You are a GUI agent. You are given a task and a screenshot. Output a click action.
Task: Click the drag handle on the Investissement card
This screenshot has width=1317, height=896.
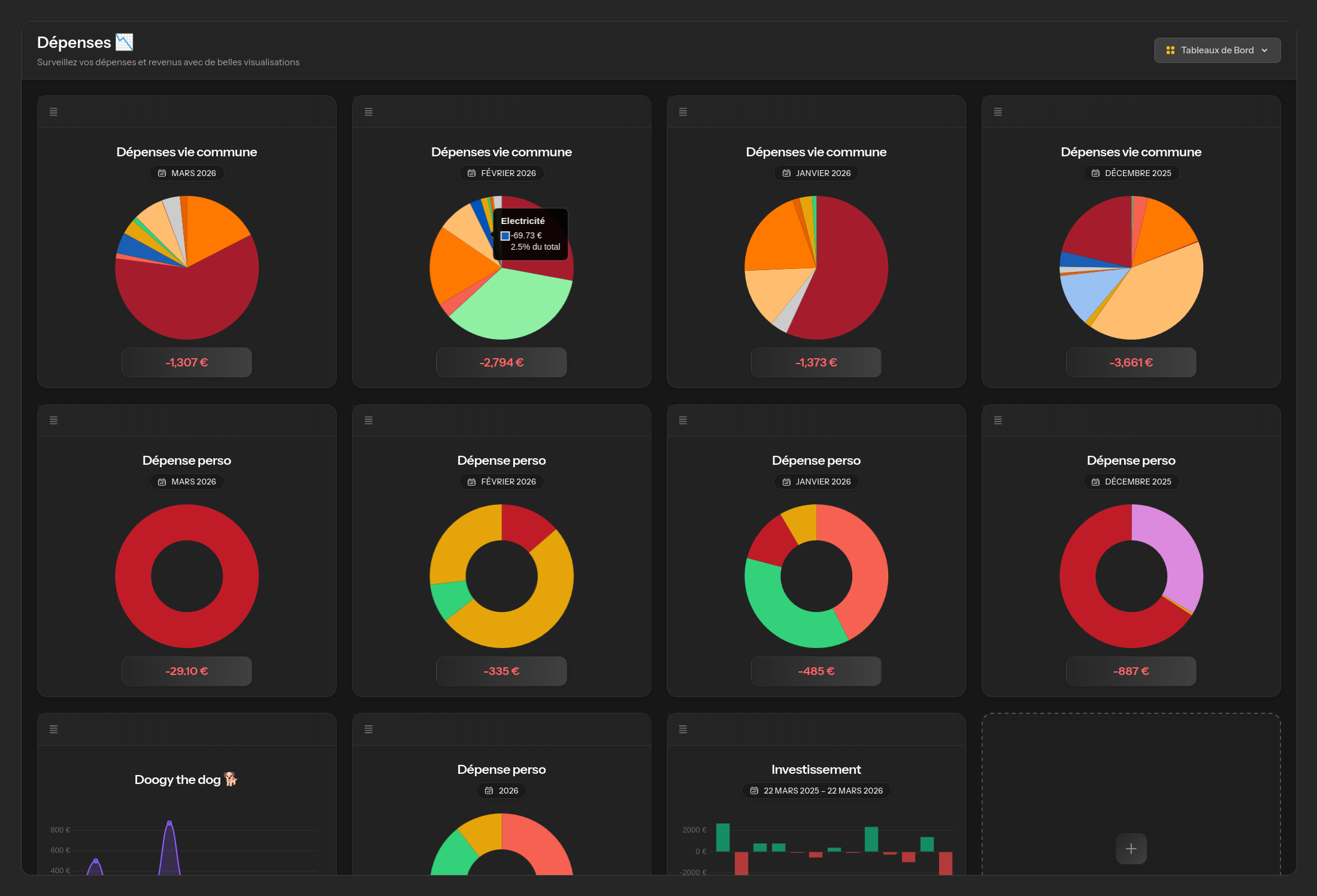click(683, 729)
